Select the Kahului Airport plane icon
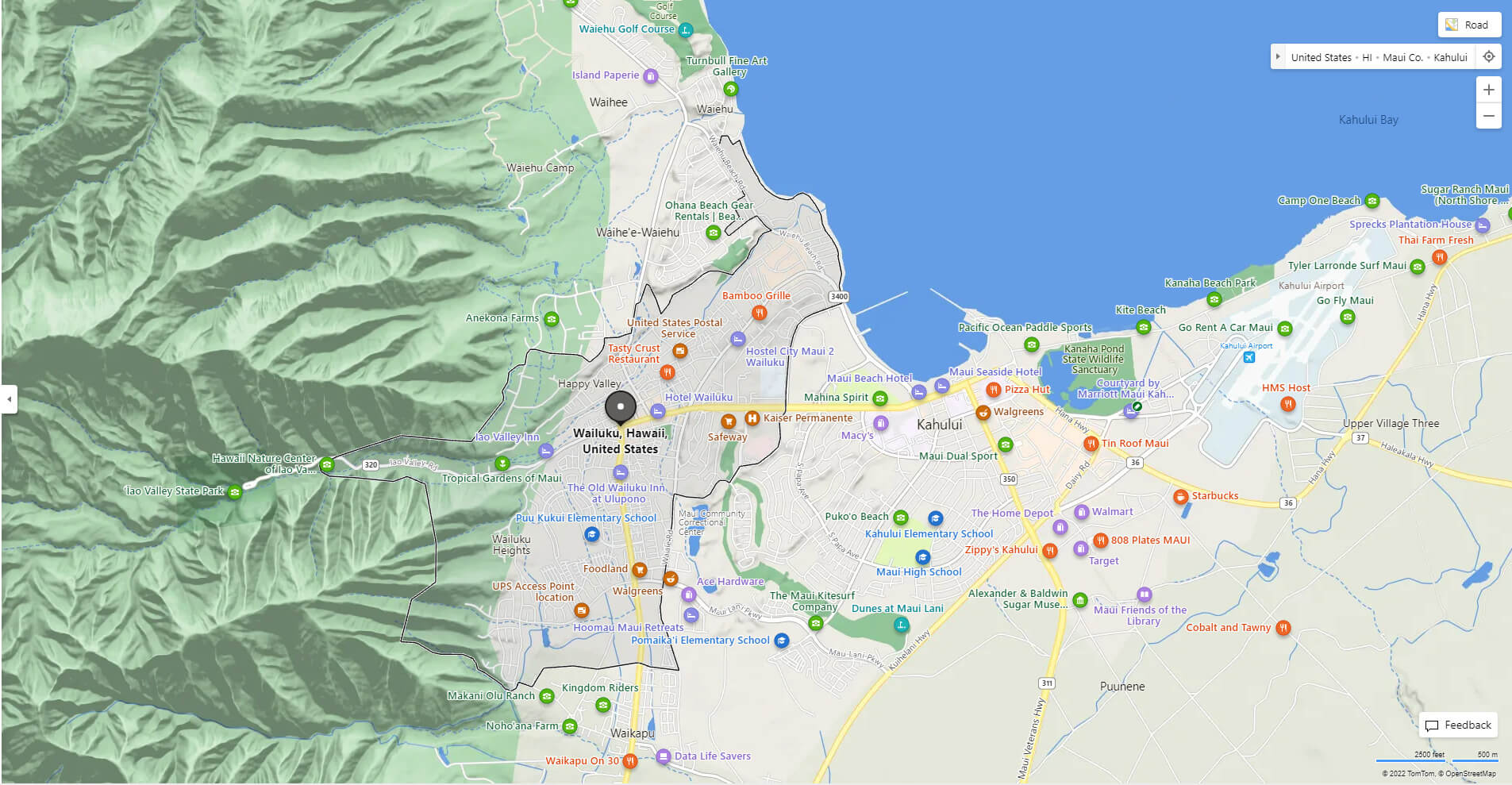Viewport: 1512px width, 785px height. click(x=1249, y=358)
